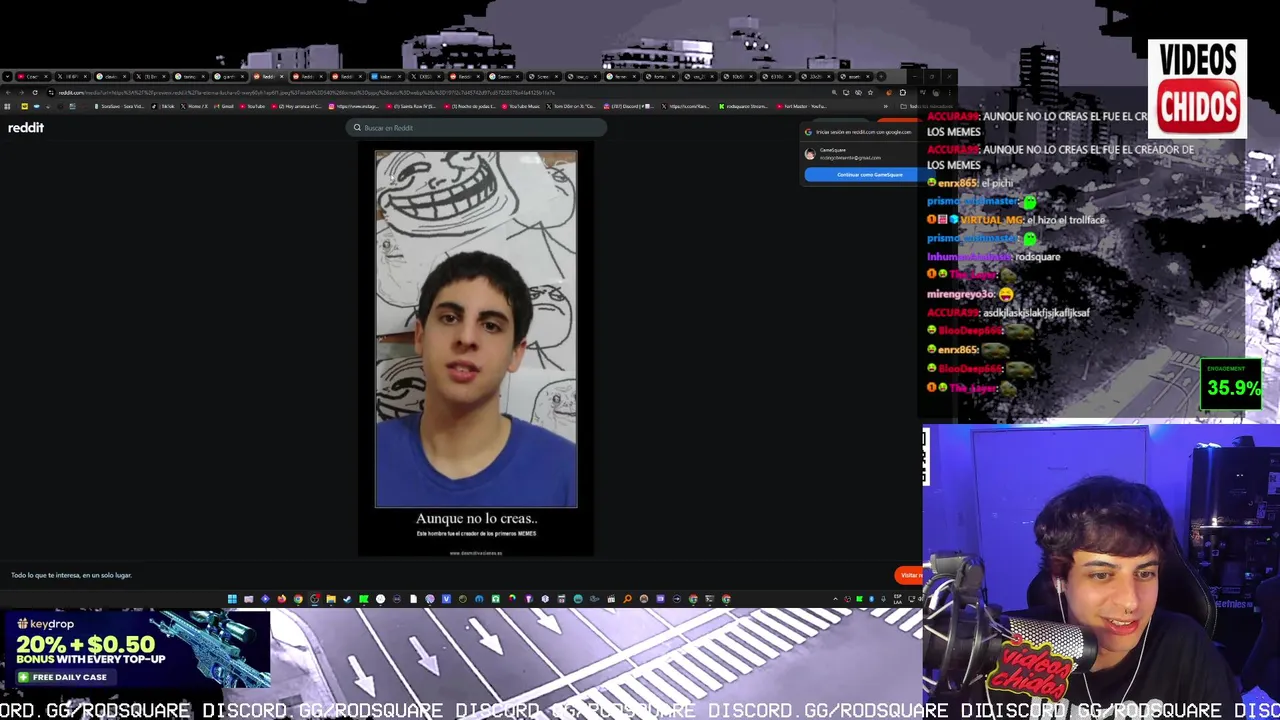Open the TikTok bookmark
Viewport: 1280px width, 720px height.
coord(163,106)
